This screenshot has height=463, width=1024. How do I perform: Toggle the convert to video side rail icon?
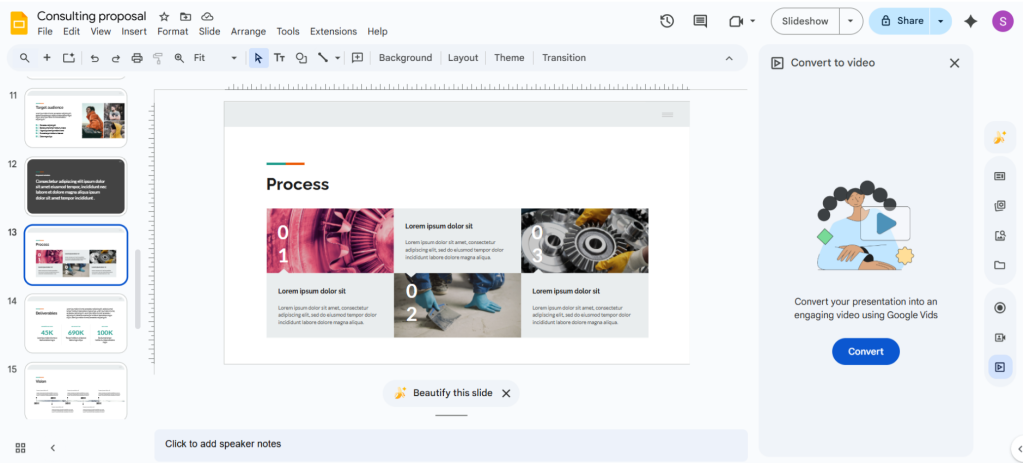[1000, 367]
